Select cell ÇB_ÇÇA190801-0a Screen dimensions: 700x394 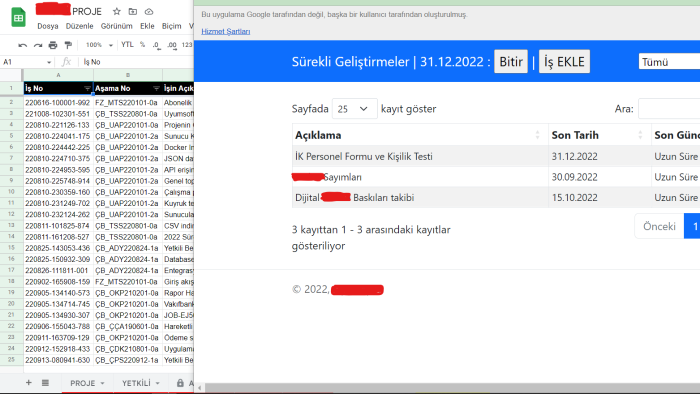tap(128, 327)
